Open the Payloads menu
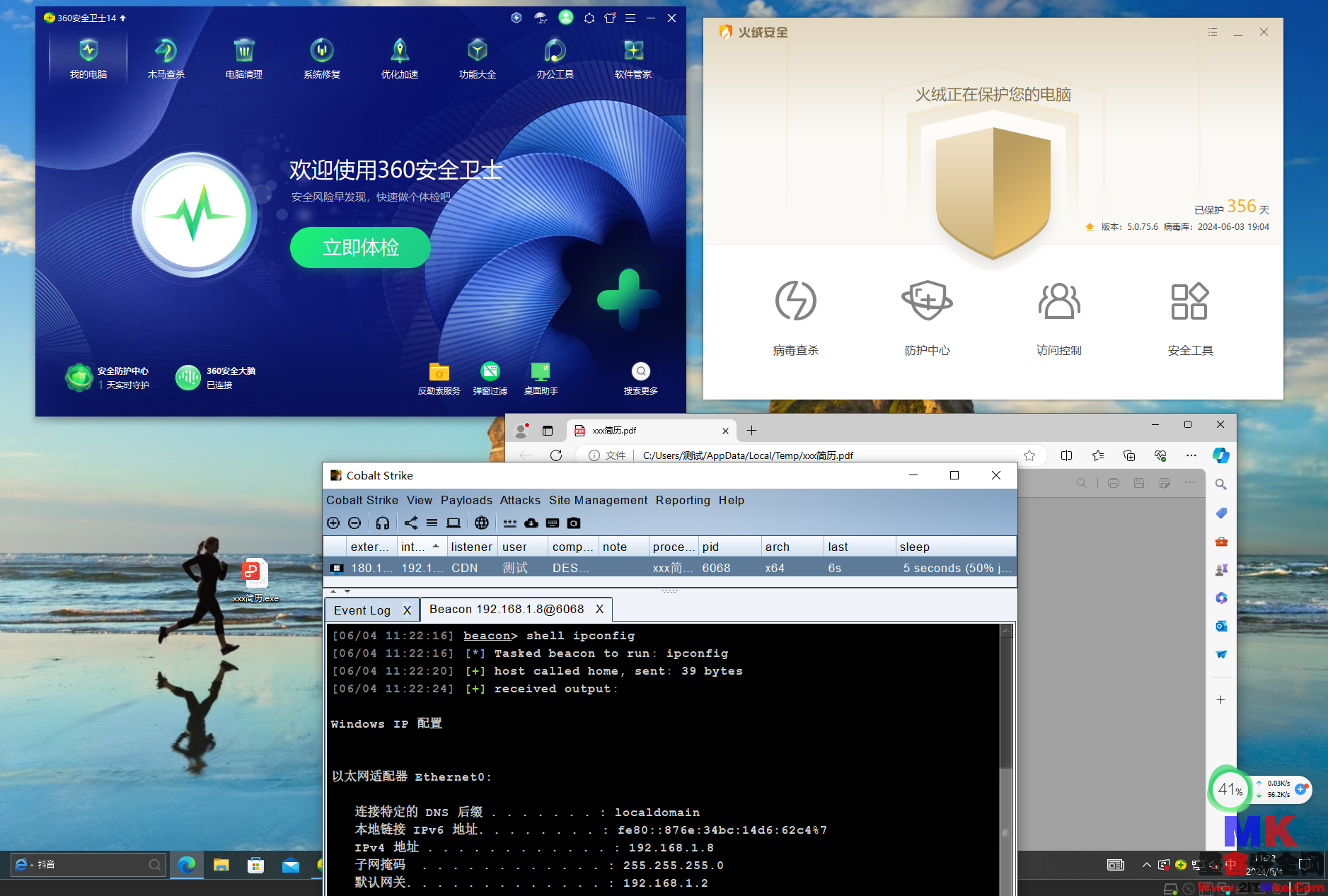 (466, 500)
